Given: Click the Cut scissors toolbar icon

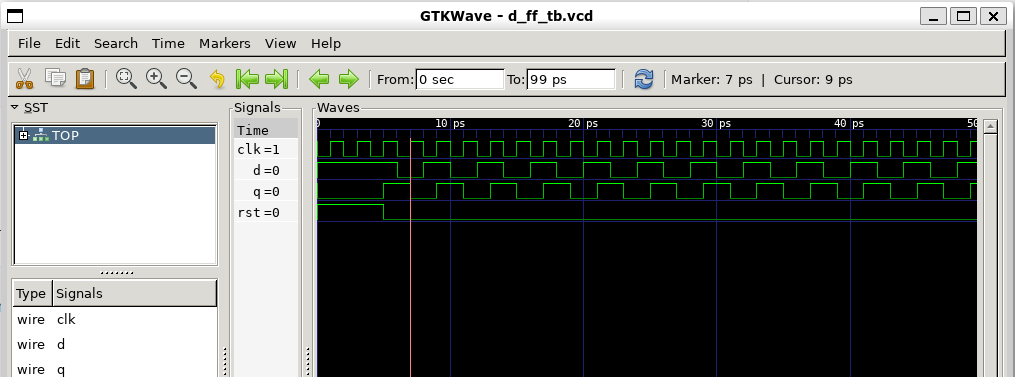Looking at the screenshot, I should tap(24, 79).
